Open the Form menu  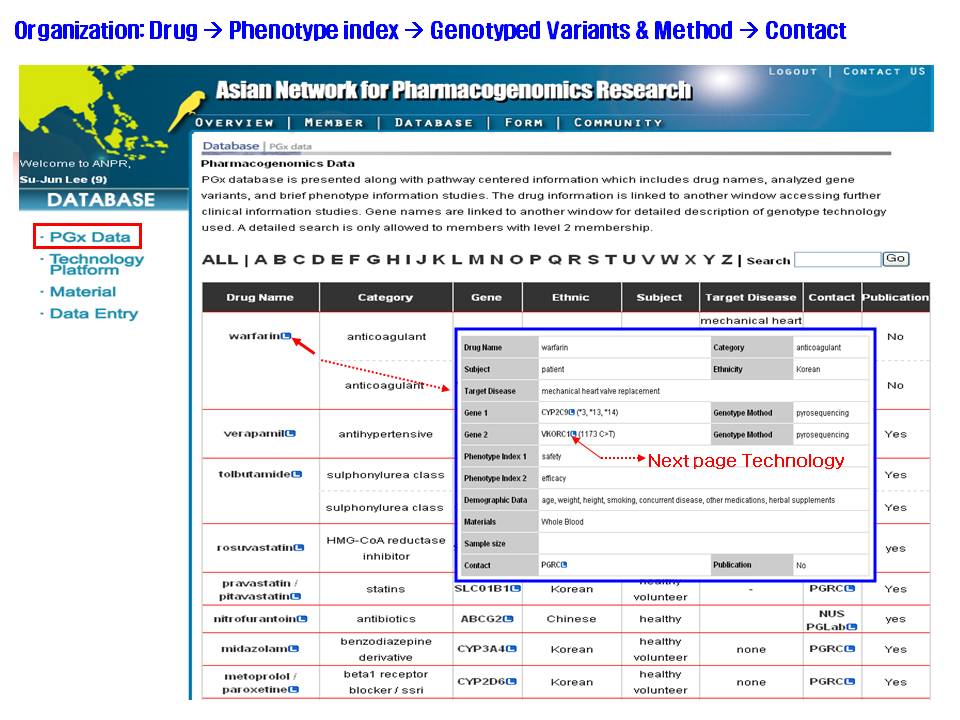click(x=523, y=123)
